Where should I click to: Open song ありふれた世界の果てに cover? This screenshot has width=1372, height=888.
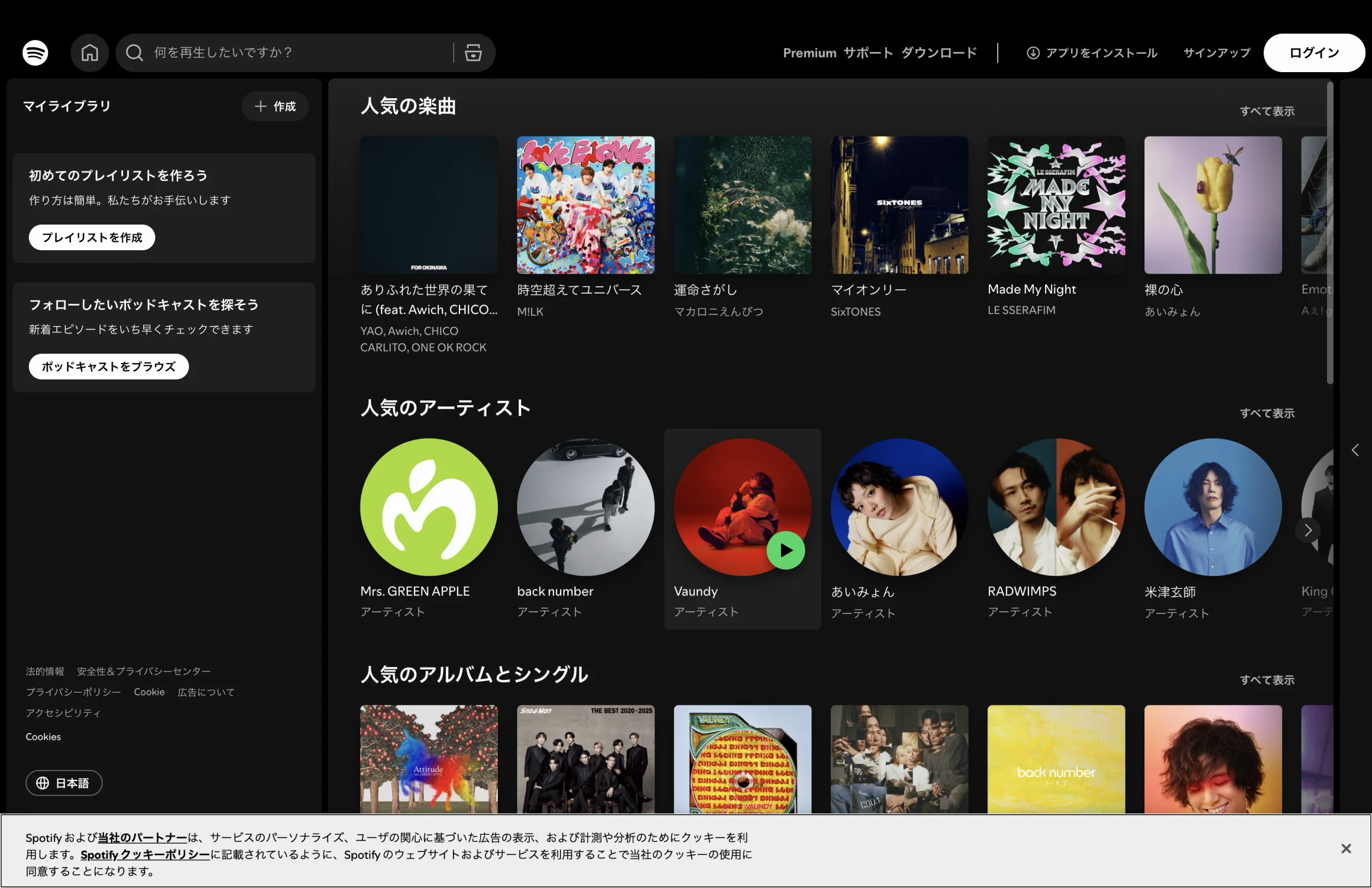(x=429, y=205)
